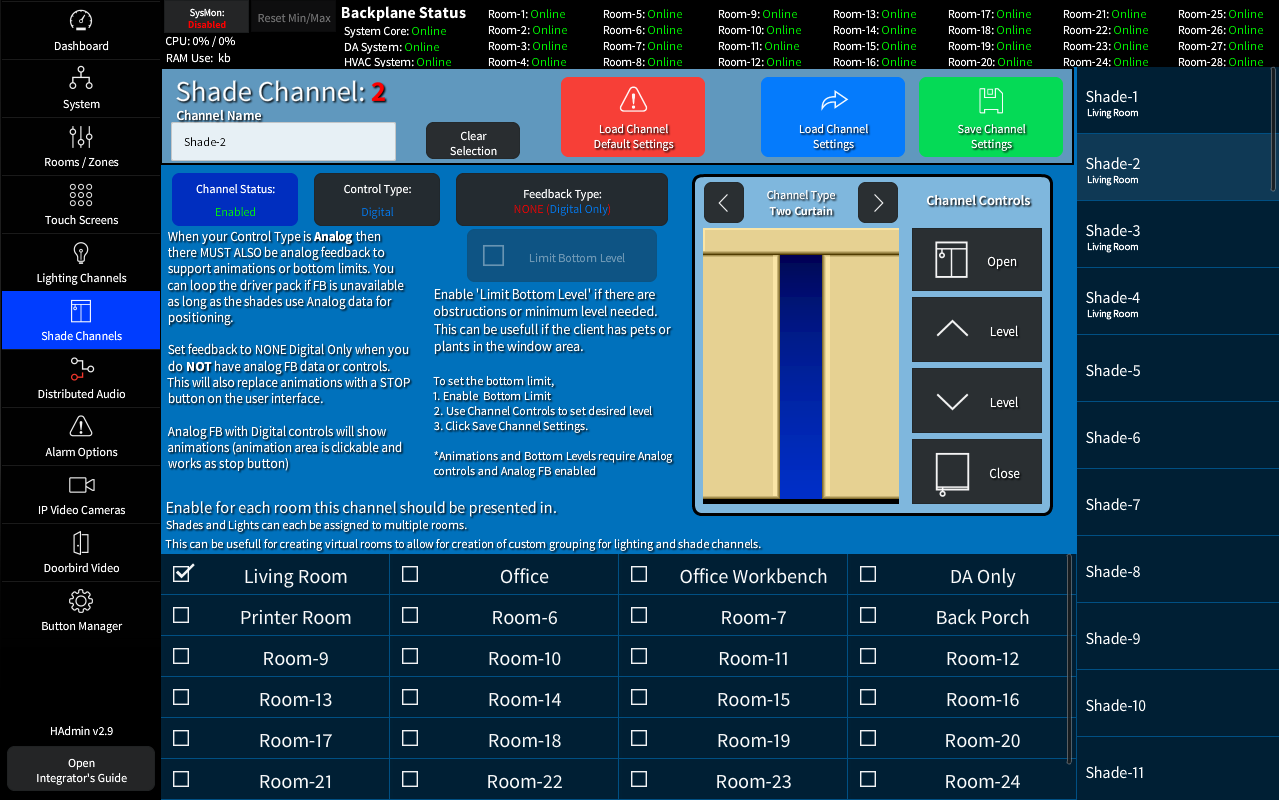Click the shade channel list scrollbar
Image resolution: width=1279 pixels, height=800 pixels.
1274,128
